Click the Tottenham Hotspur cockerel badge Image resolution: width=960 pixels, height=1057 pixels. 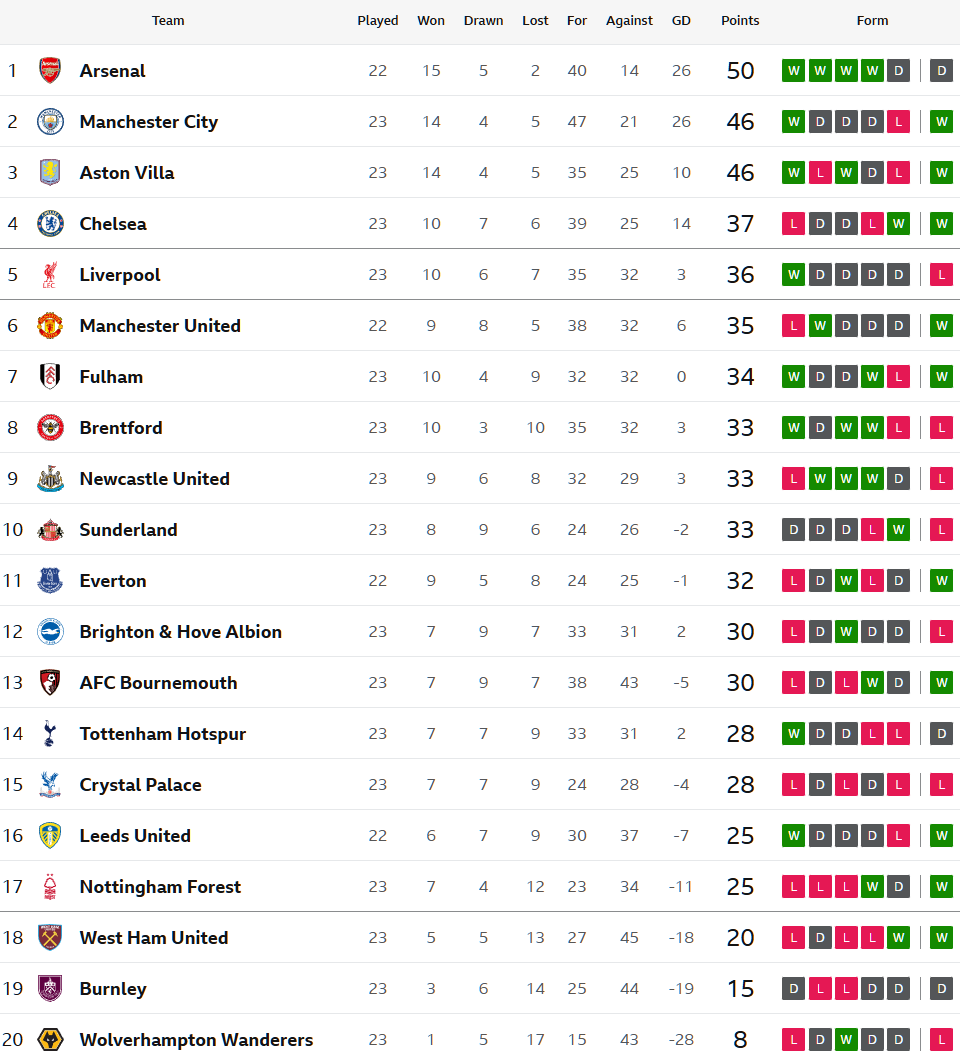click(x=50, y=733)
